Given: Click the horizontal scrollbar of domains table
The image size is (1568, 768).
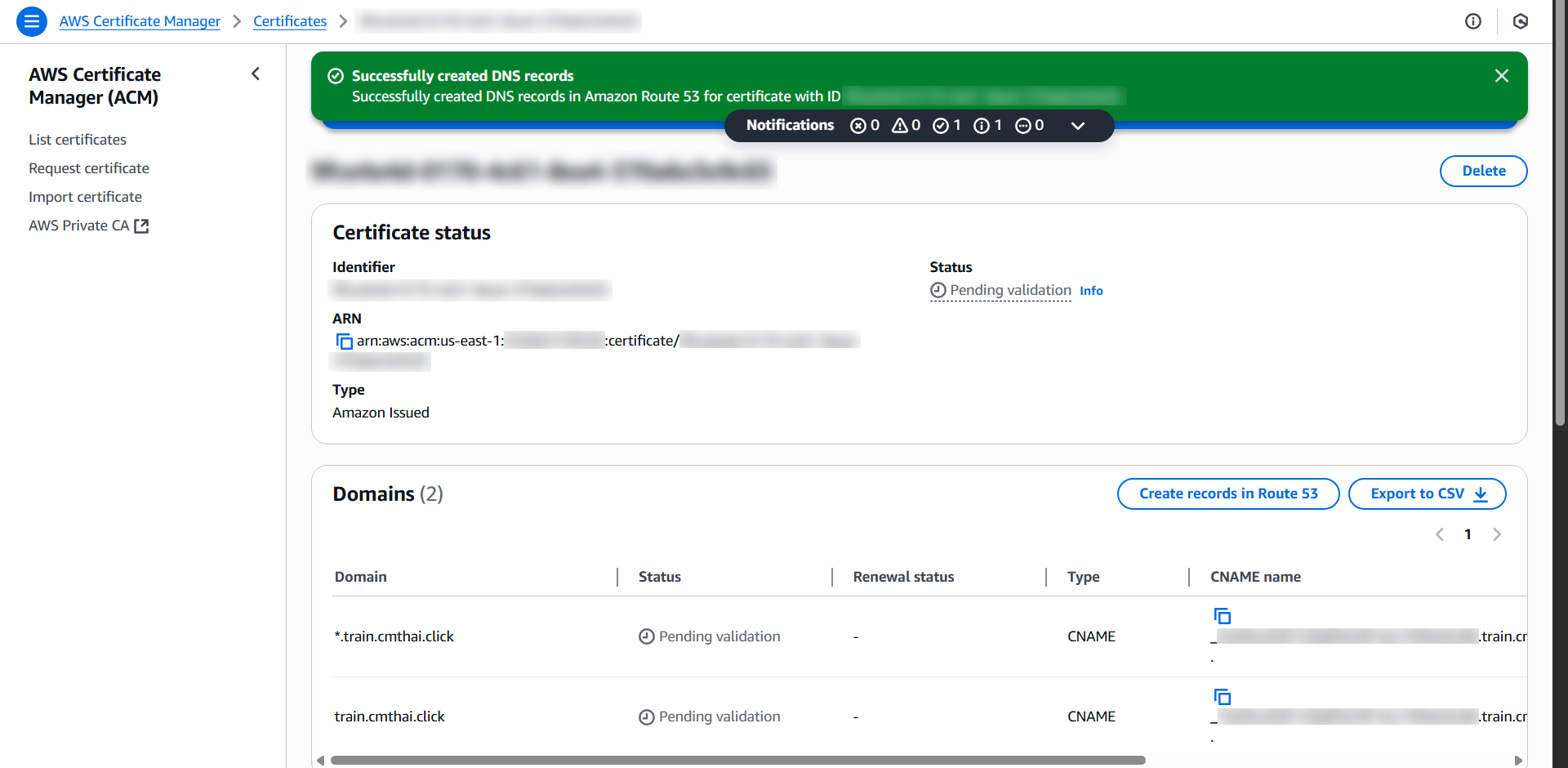Looking at the screenshot, I should tap(737, 760).
